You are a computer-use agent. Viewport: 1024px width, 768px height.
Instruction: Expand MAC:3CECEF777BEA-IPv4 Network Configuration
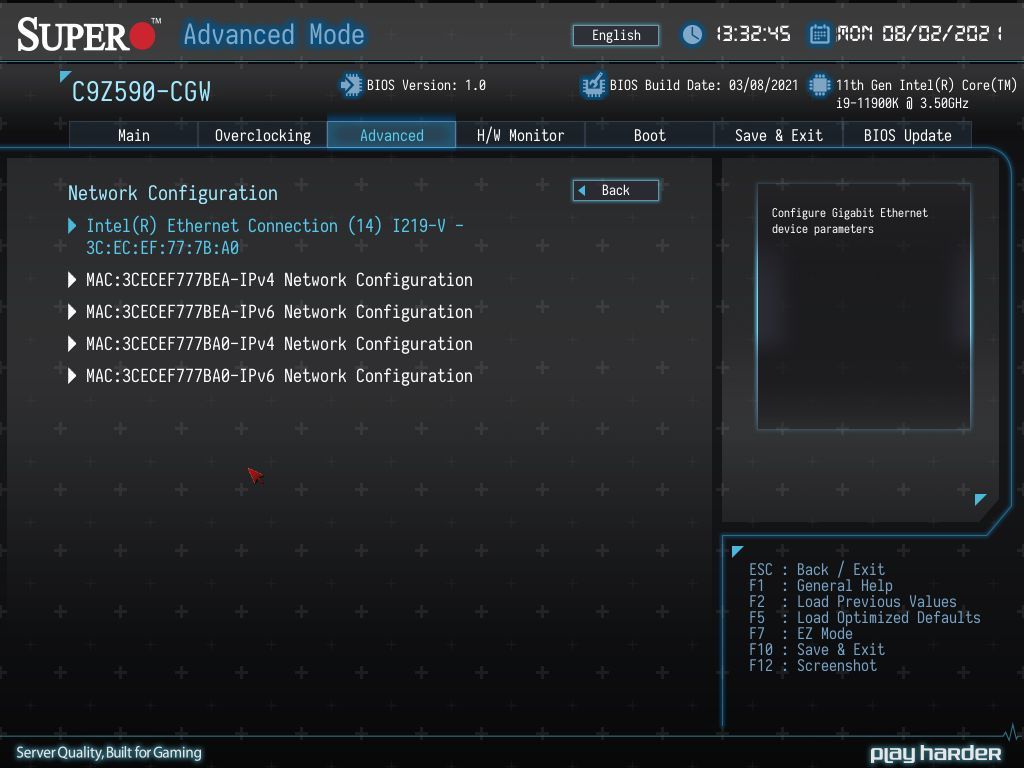(x=270, y=280)
